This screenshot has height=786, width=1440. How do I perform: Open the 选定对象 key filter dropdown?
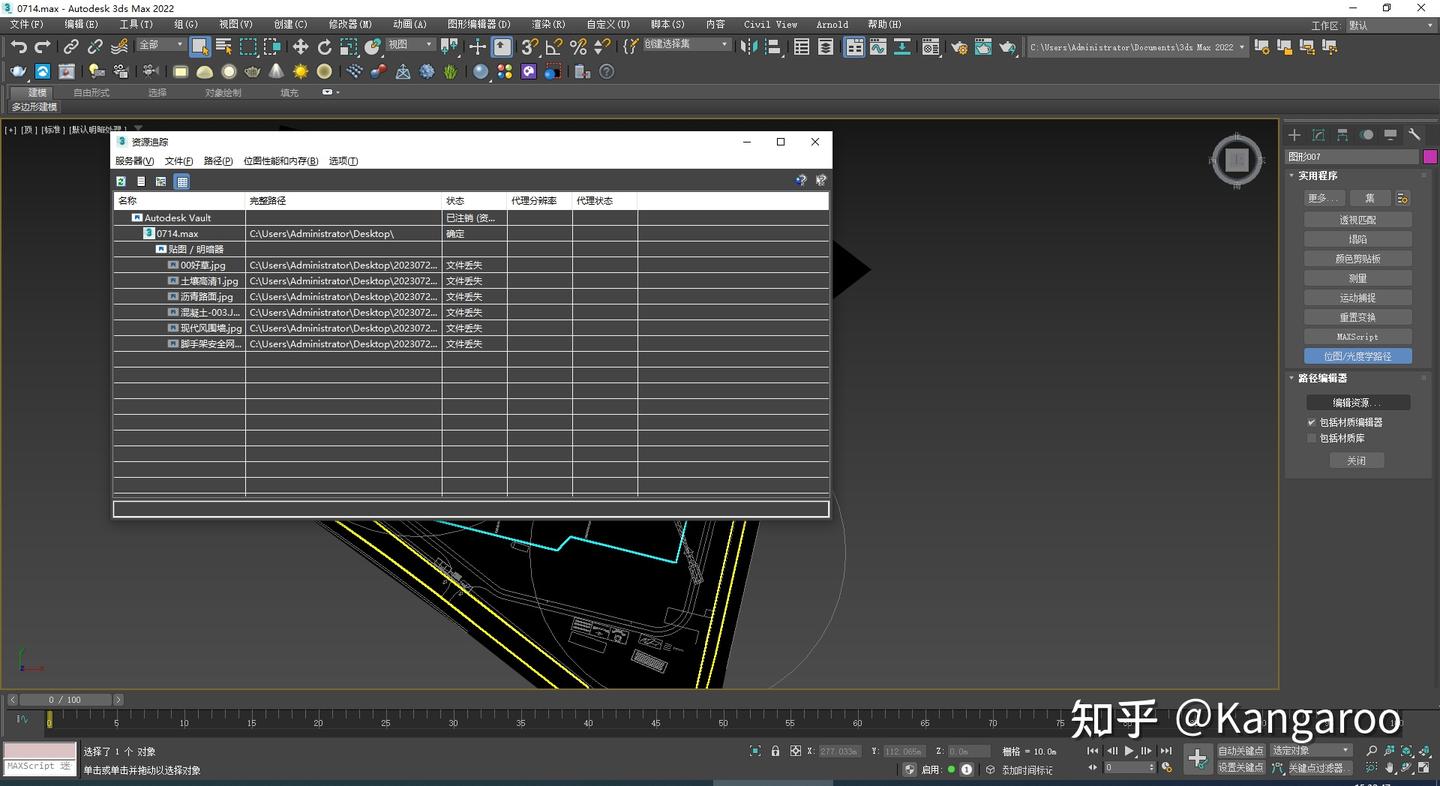pyautogui.click(x=1311, y=750)
